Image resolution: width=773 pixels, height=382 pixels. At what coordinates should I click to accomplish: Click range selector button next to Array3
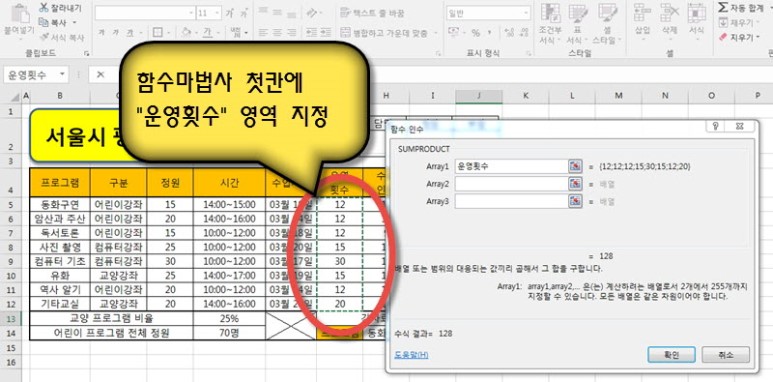pyautogui.click(x=575, y=201)
